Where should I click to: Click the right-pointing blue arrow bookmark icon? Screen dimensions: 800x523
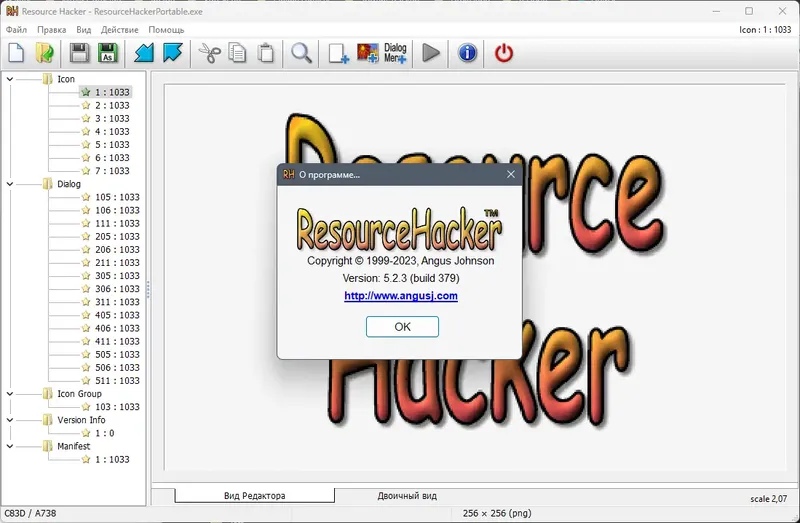pyautogui.click(x=173, y=53)
